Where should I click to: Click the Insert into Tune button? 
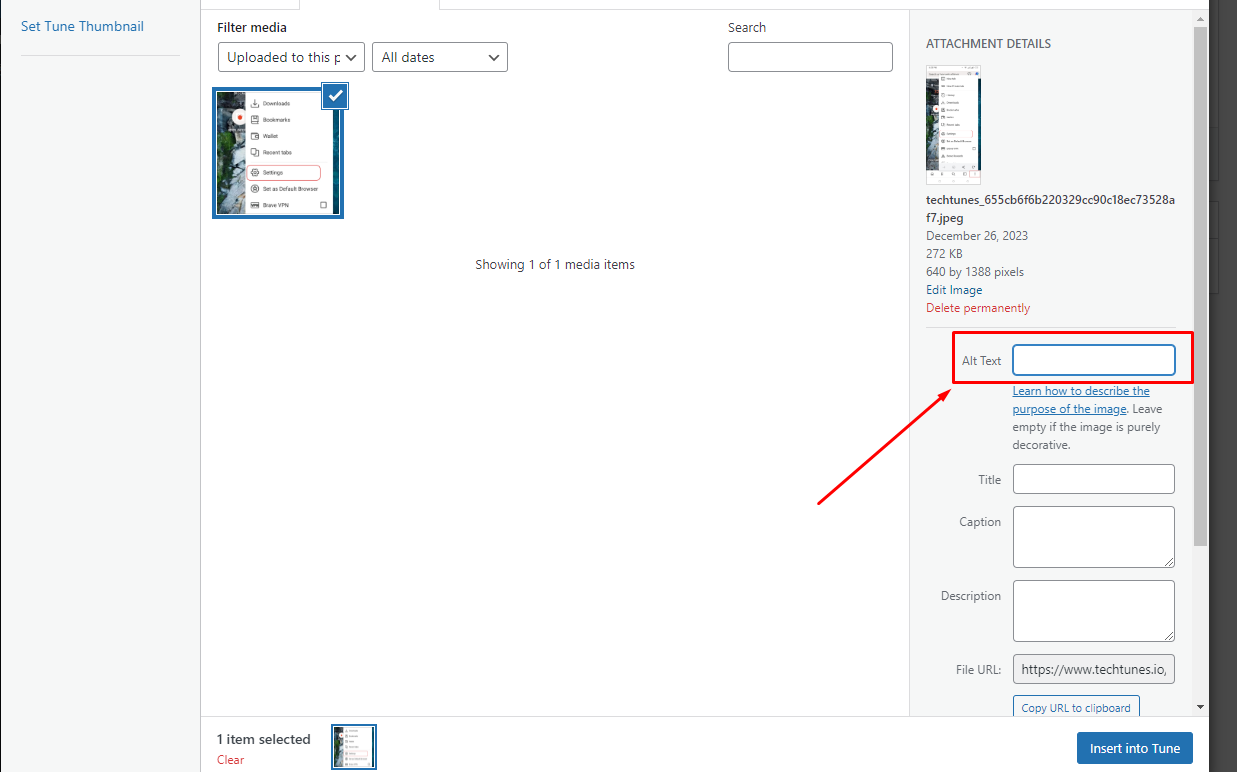[1135, 748]
